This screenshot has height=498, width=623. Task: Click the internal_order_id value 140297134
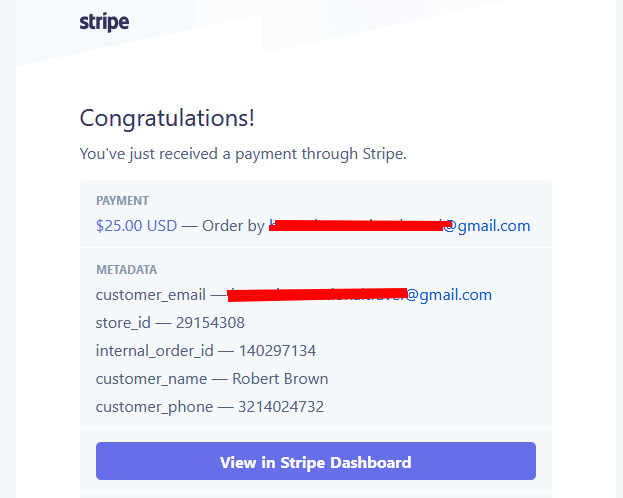pyautogui.click(x=277, y=351)
